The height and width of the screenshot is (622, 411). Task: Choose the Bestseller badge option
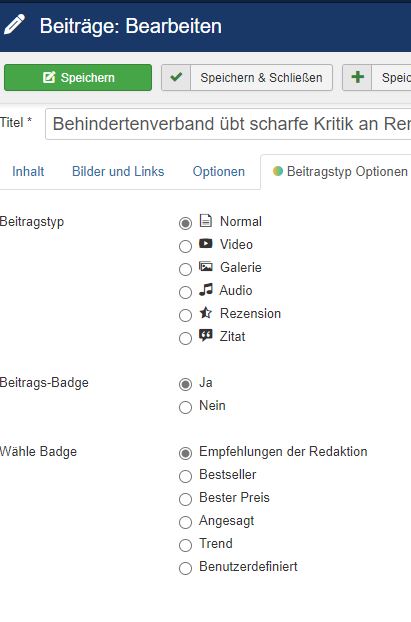point(185,476)
